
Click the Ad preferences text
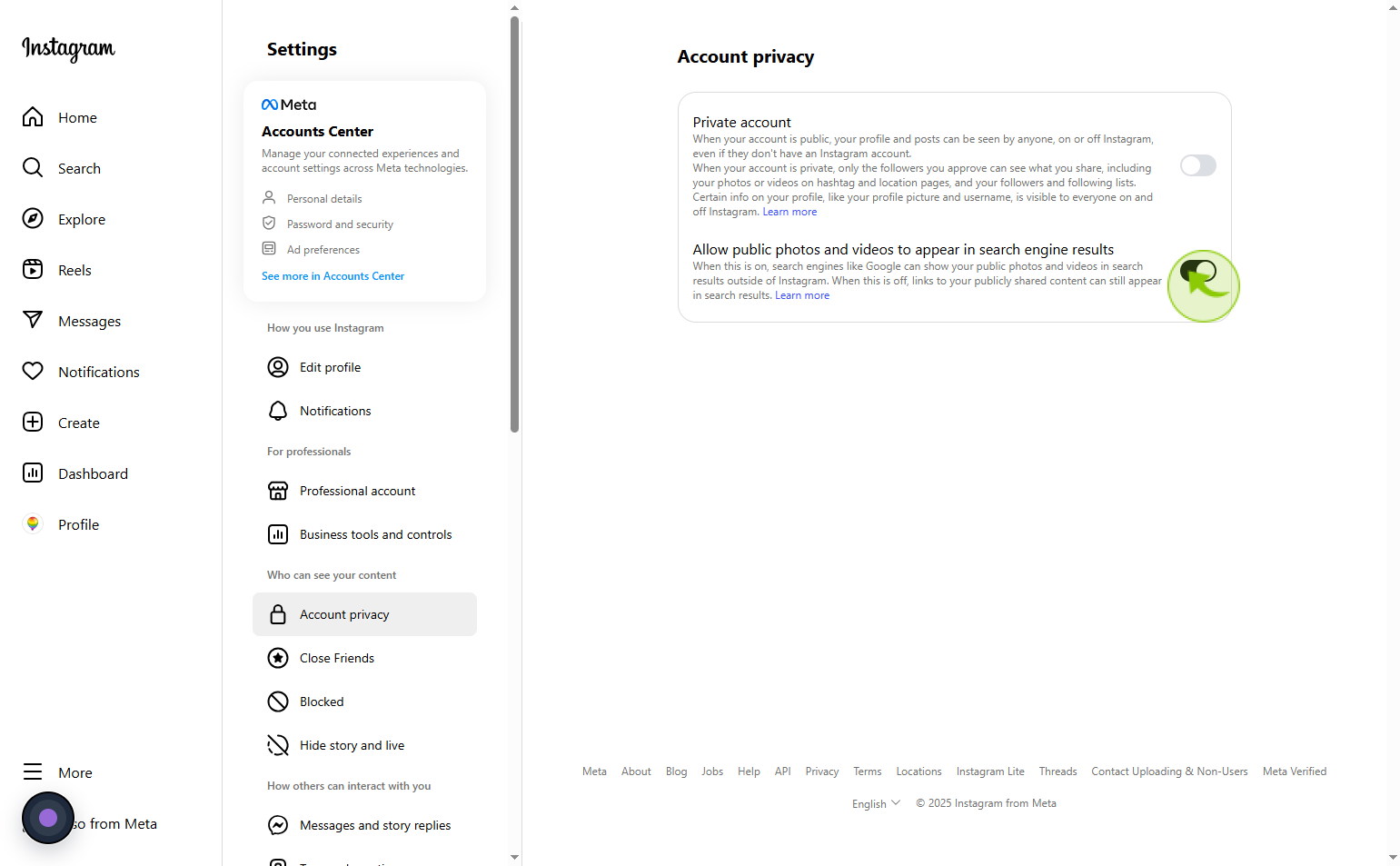pos(323,250)
